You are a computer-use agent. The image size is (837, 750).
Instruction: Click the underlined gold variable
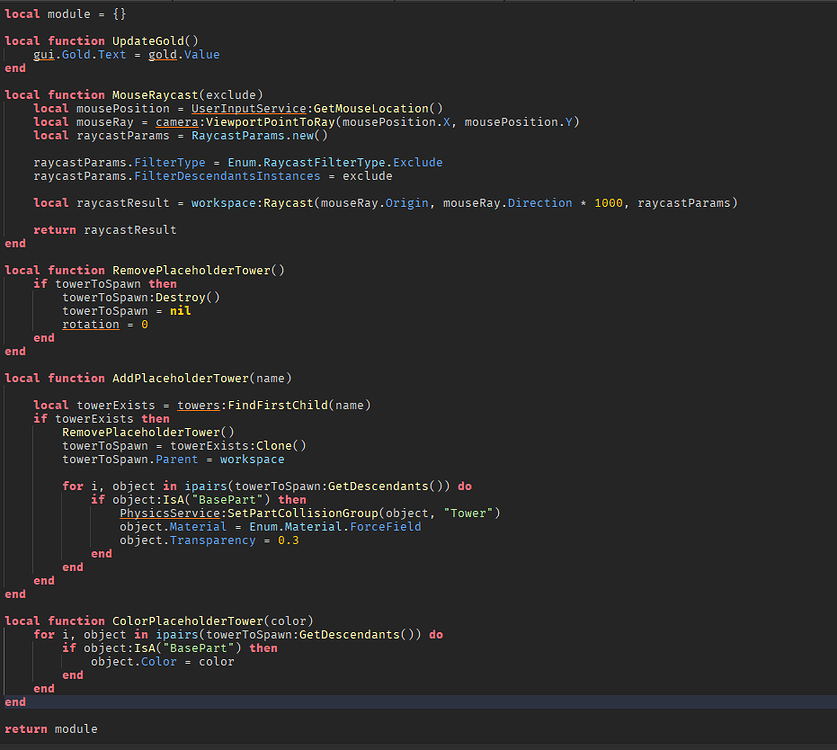(x=163, y=55)
